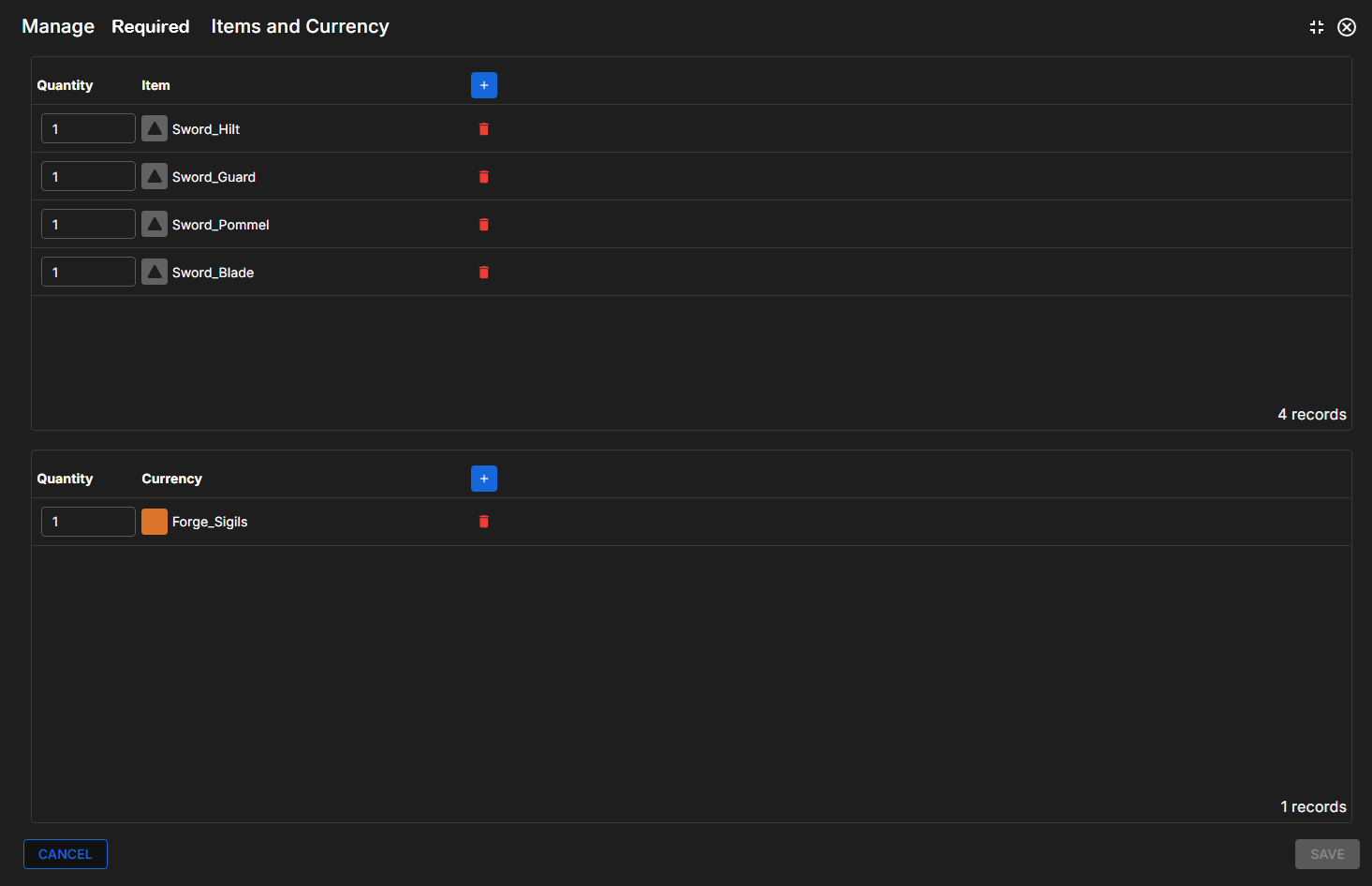Select the Forge_Sigils currency name
Image resolution: width=1372 pixels, height=886 pixels.
point(210,522)
